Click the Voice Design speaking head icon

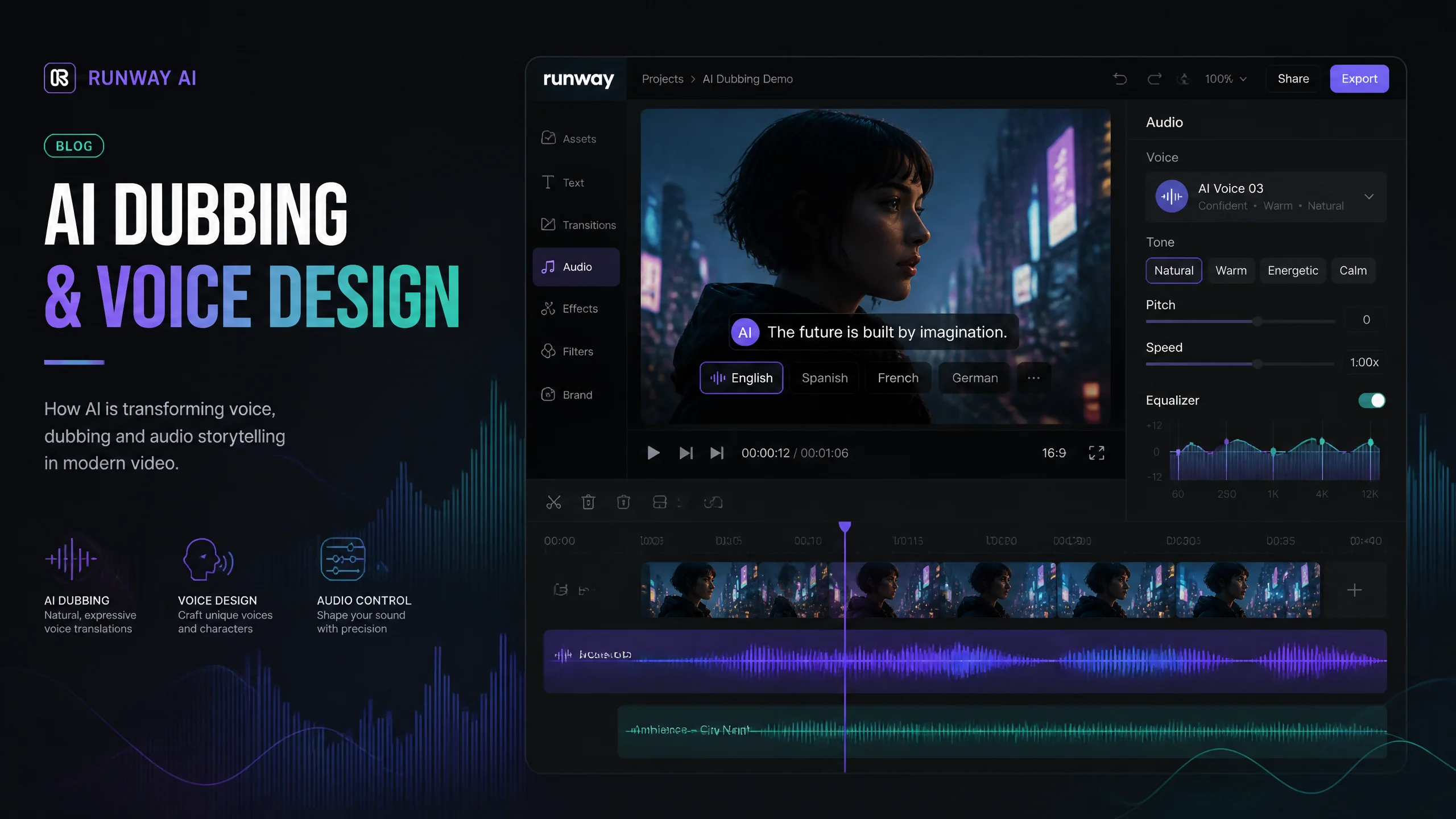[208, 559]
